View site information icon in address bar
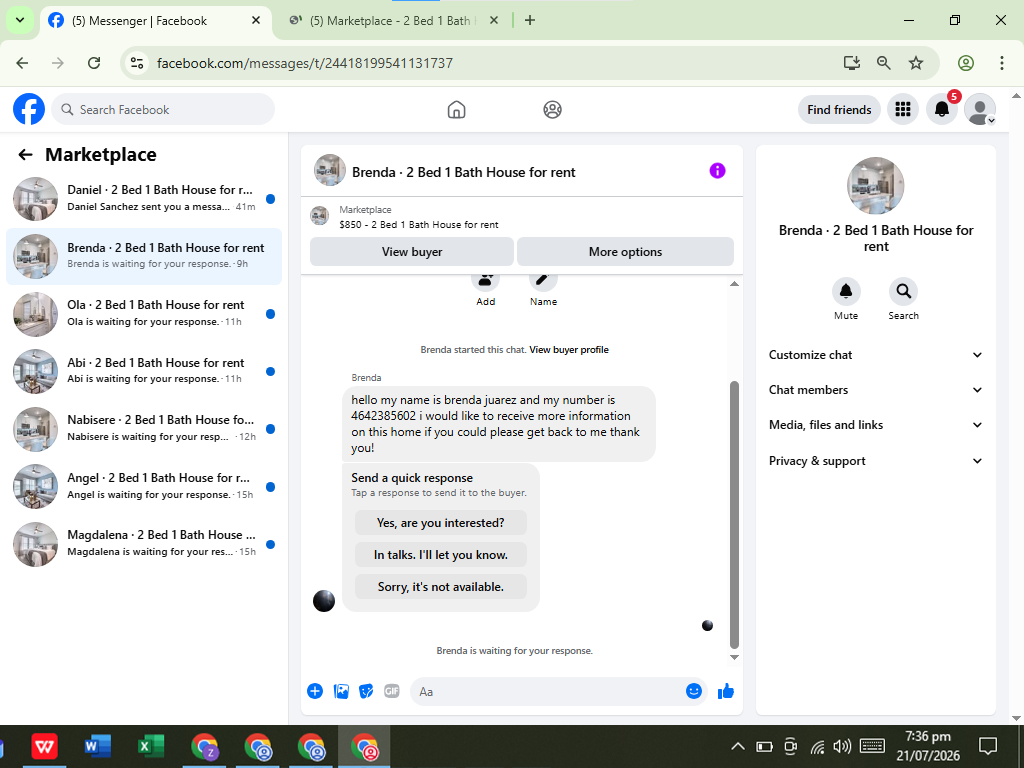The height and width of the screenshot is (768, 1024). [x=136, y=63]
